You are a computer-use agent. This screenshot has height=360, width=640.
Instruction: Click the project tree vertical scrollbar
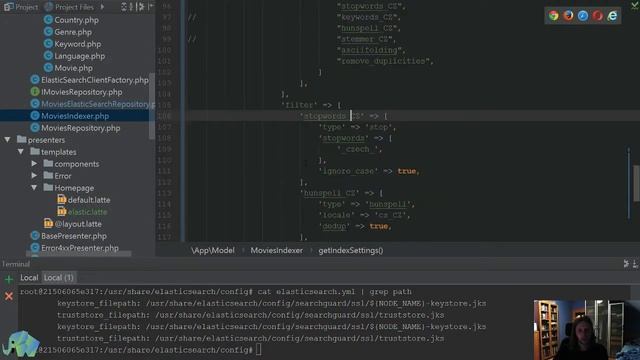pyautogui.click(x=152, y=106)
